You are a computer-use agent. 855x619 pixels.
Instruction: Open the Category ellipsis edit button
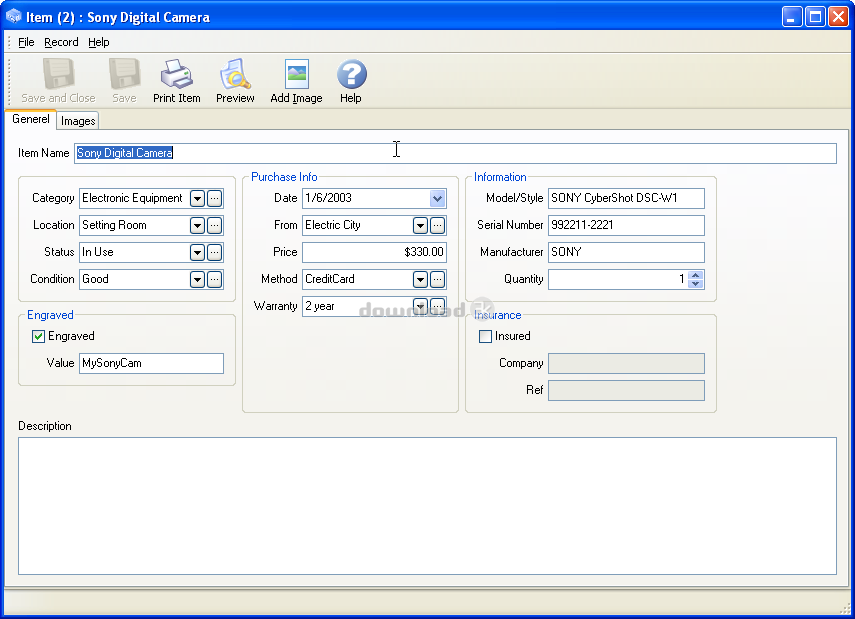tap(215, 199)
